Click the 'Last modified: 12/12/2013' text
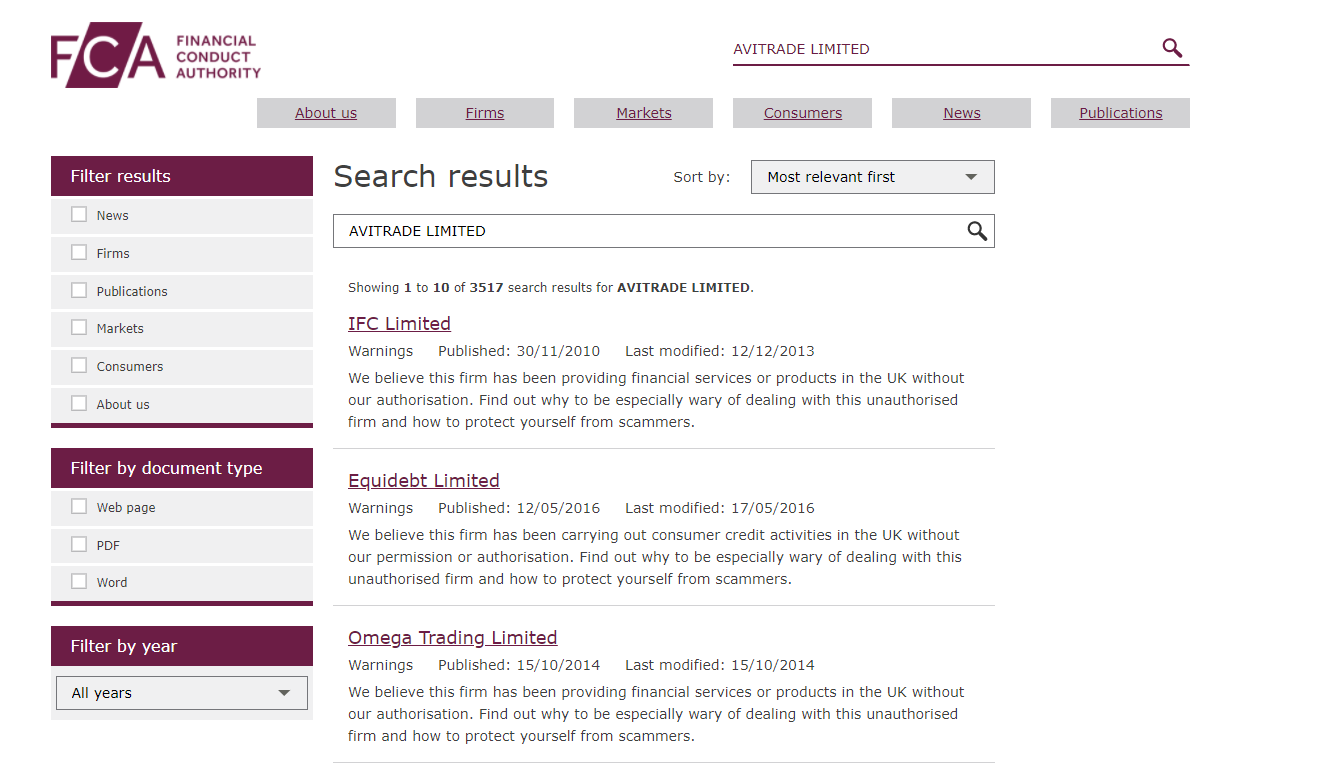Image resolution: width=1344 pixels, height=764 pixels. (720, 351)
